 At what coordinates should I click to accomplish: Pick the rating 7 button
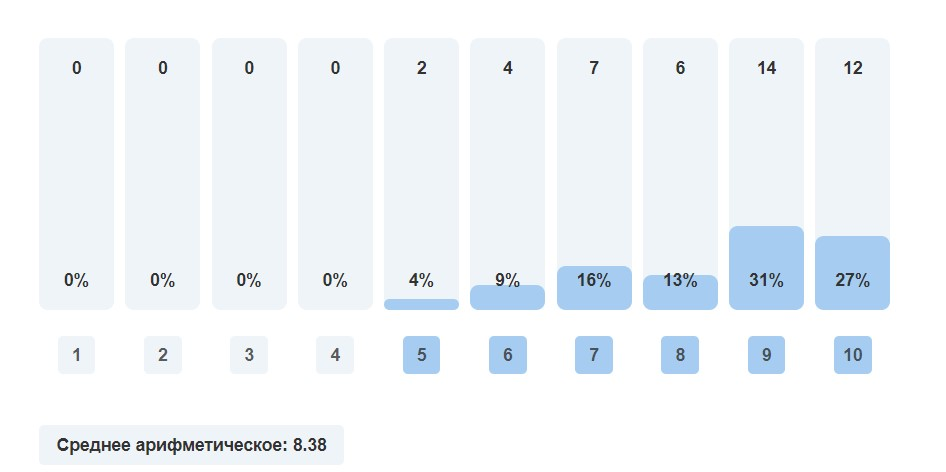tap(594, 355)
